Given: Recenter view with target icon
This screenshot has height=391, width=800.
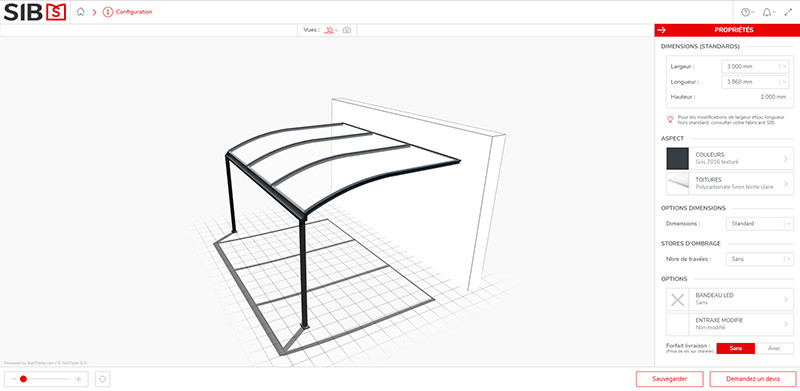Looking at the screenshot, I should 103,379.
